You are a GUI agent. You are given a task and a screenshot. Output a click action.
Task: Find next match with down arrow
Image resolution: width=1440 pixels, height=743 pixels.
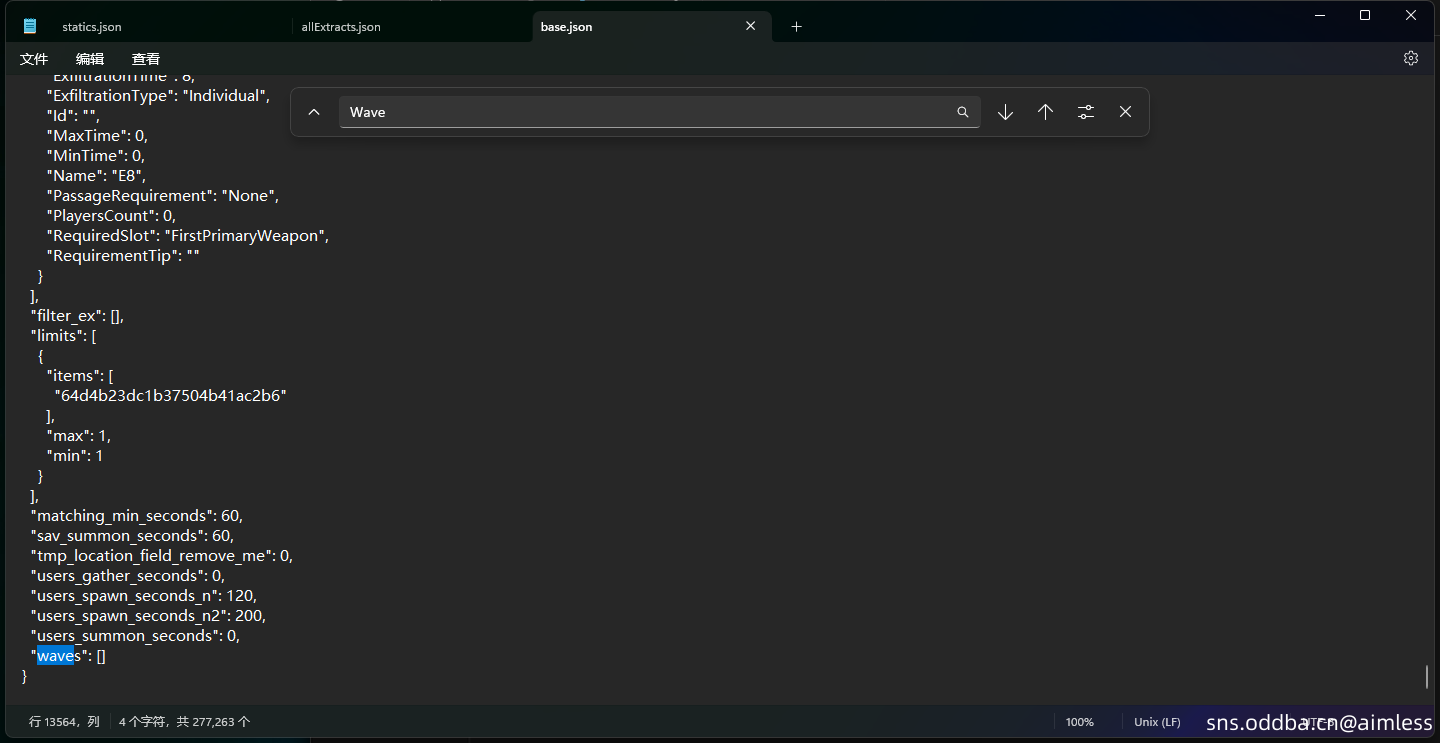[x=1005, y=112]
